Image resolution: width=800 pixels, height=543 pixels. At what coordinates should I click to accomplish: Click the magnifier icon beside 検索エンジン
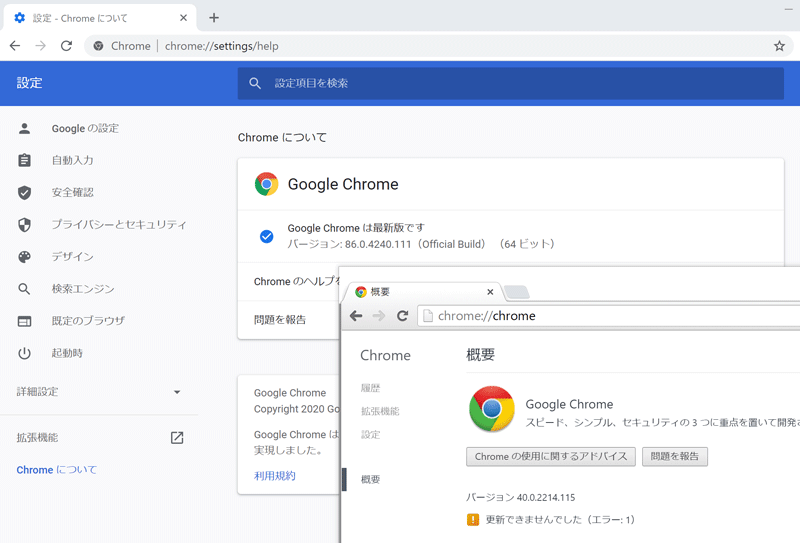(24, 289)
